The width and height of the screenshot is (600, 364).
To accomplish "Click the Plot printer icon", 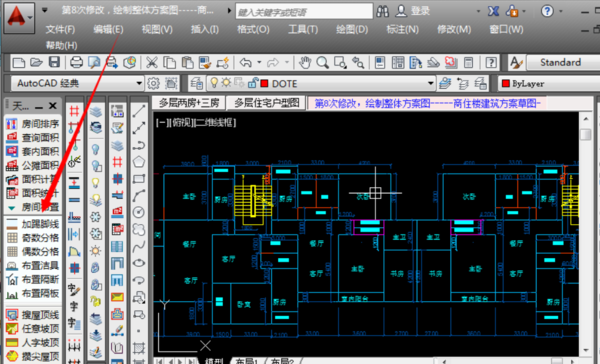I will 76,62.
